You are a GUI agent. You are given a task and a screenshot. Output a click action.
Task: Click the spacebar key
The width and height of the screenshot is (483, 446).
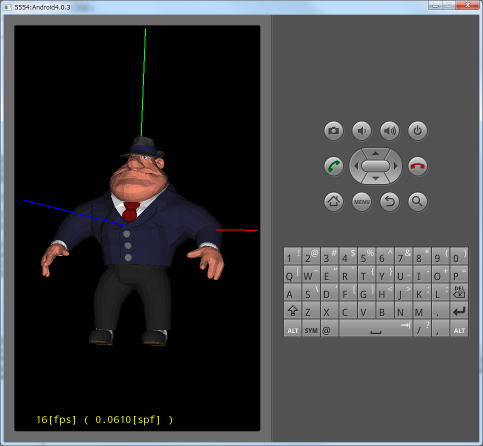pos(375,328)
